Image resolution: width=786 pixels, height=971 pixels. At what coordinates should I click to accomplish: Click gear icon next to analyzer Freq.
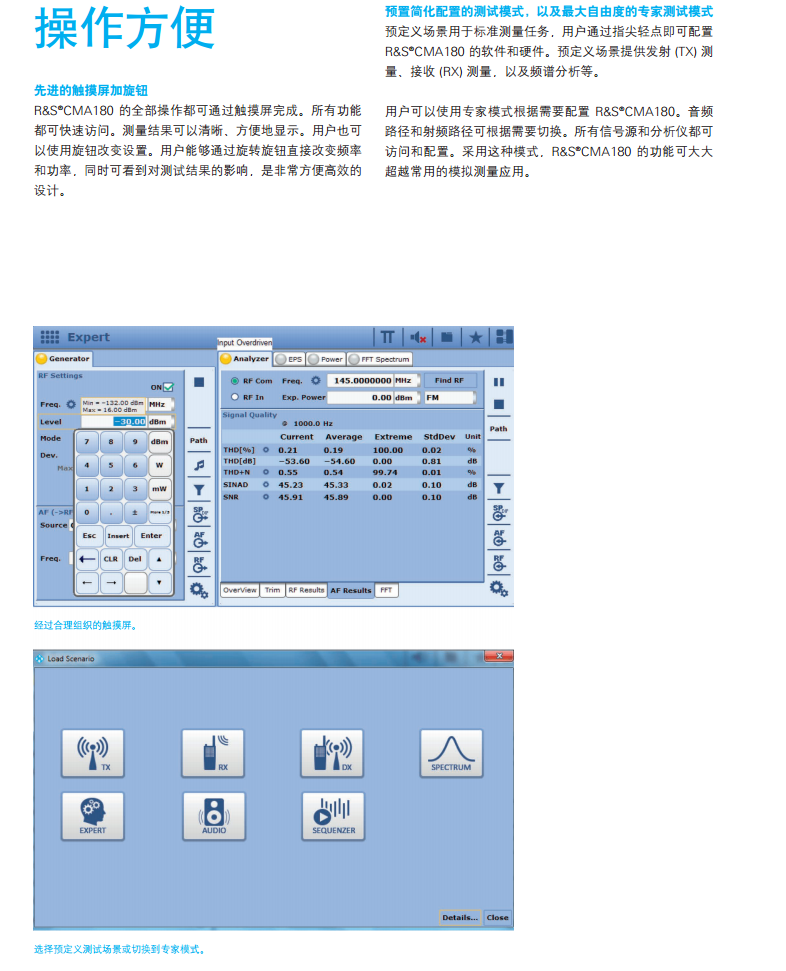pos(316,380)
